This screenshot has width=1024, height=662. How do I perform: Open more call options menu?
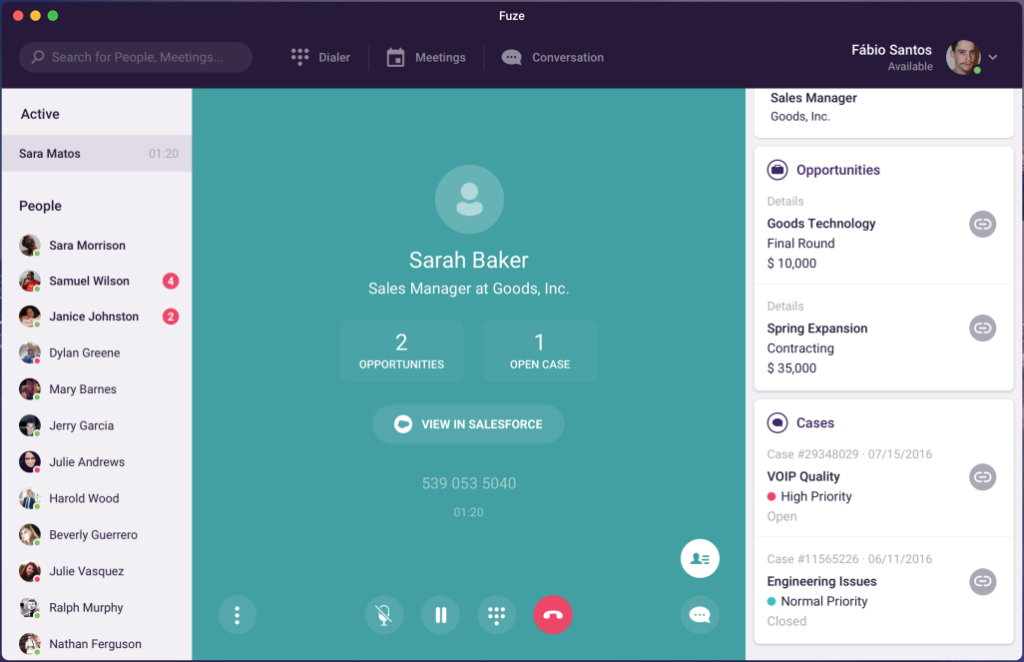point(237,615)
